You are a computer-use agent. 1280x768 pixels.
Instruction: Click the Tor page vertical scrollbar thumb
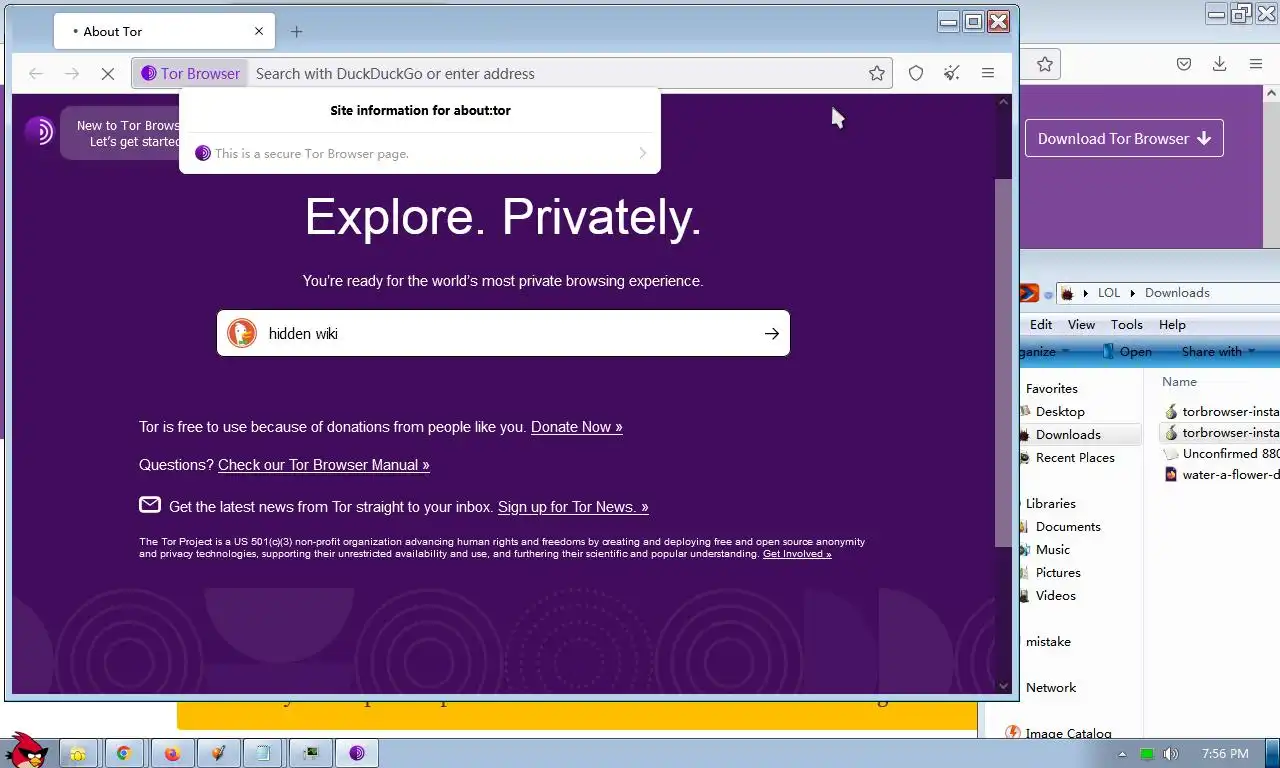tap(1003, 362)
